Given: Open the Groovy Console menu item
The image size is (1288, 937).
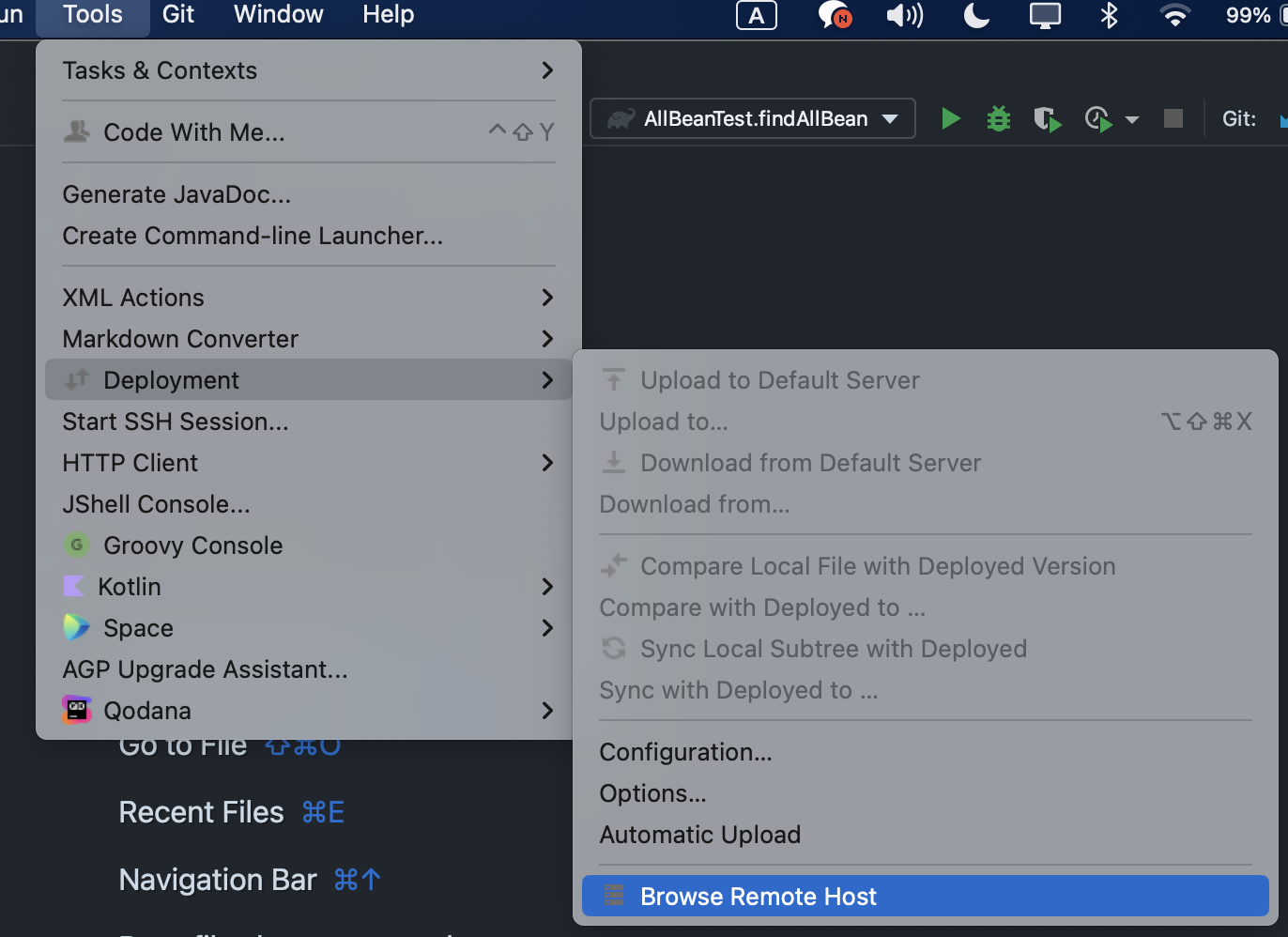Looking at the screenshot, I should pyautogui.click(x=309, y=545).
